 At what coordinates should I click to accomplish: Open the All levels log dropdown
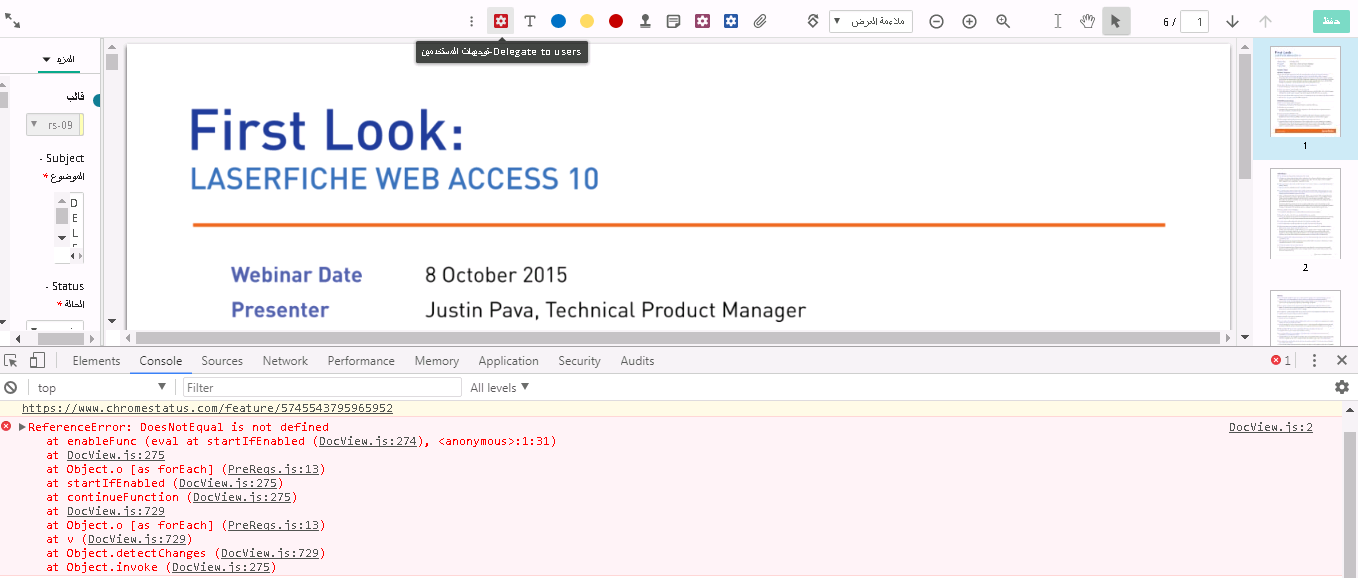click(500, 388)
